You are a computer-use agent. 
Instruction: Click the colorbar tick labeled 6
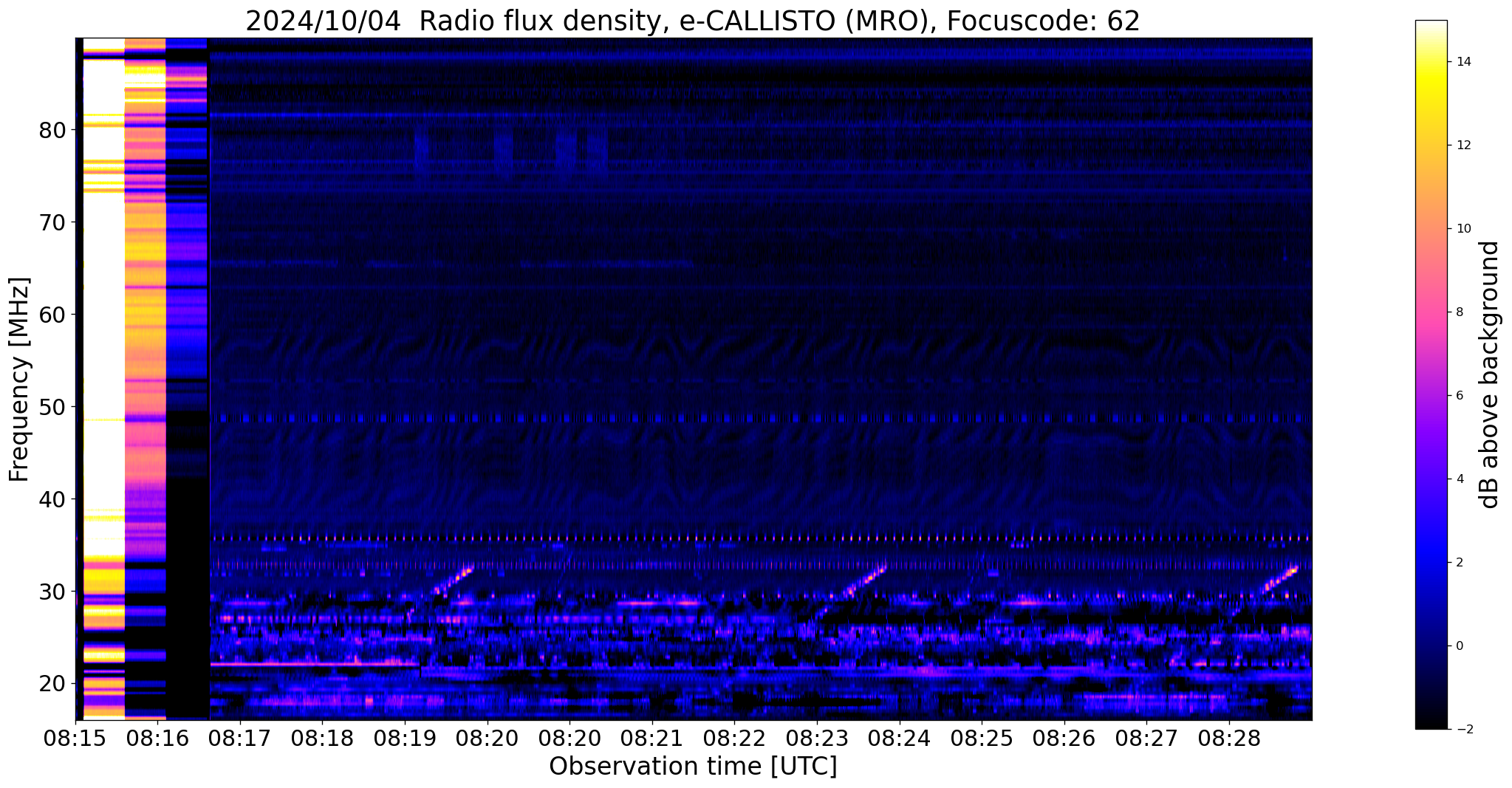coord(1459,396)
